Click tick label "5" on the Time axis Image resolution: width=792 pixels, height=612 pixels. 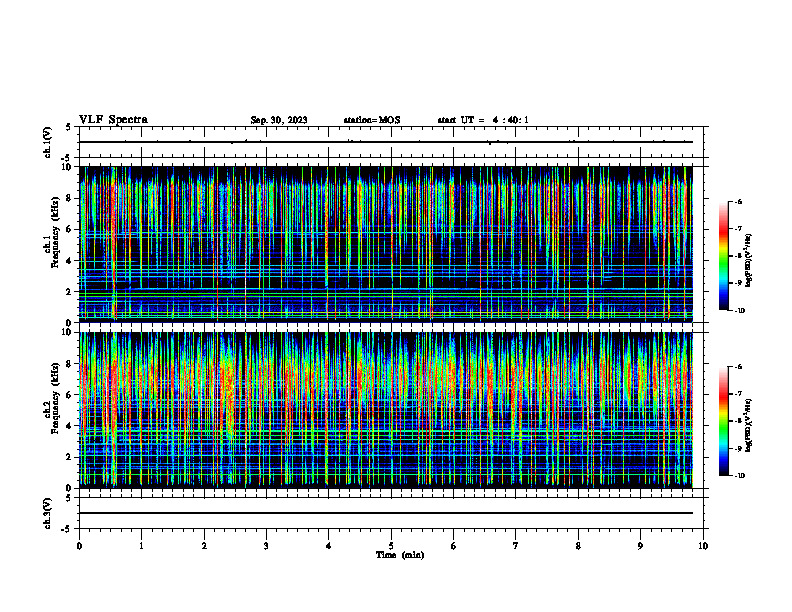(x=391, y=546)
